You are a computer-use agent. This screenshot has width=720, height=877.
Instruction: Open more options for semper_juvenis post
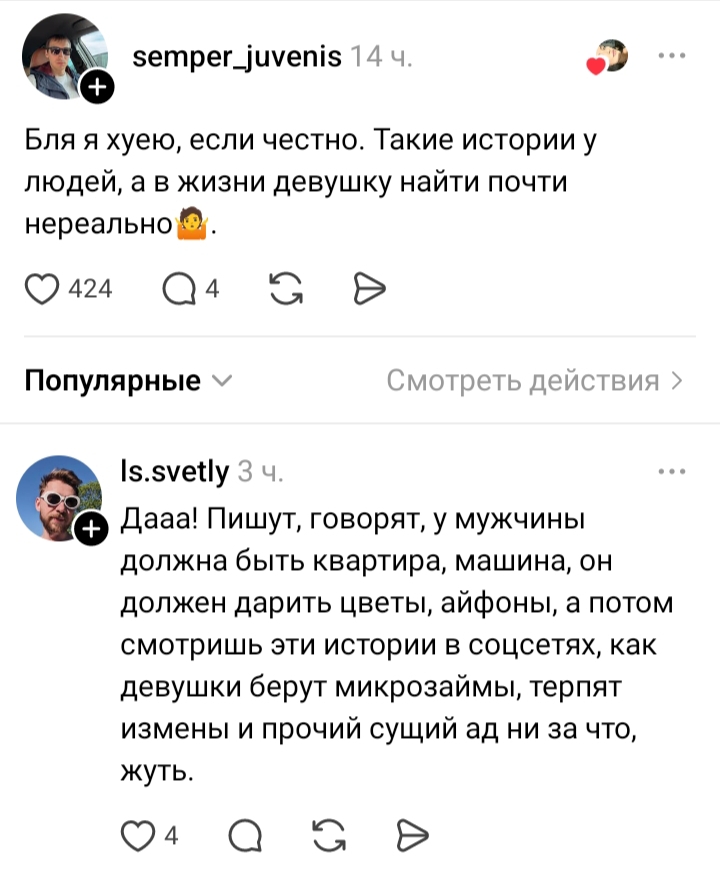pos(671,55)
